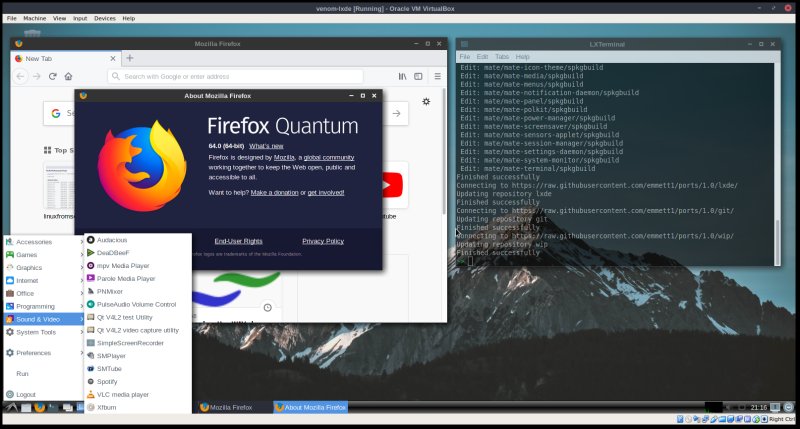Screen dimensions: 800x429
Task: Click the Make a donation link
Action: coord(274,193)
